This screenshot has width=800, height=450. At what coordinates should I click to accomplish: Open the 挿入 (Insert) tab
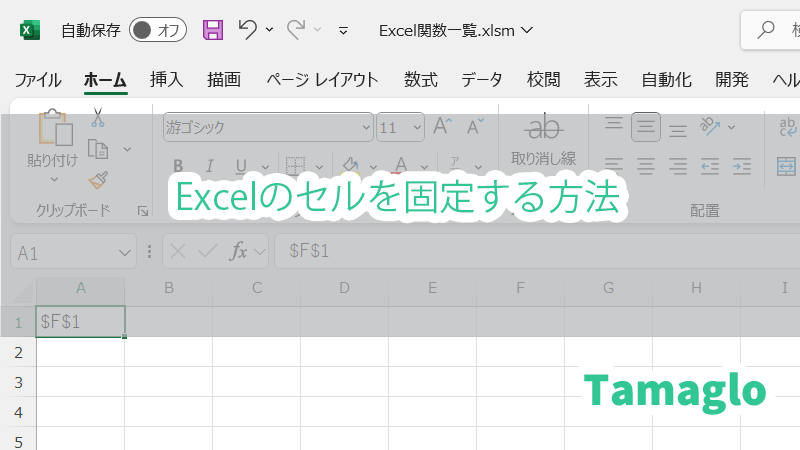click(x=166, y=80)
